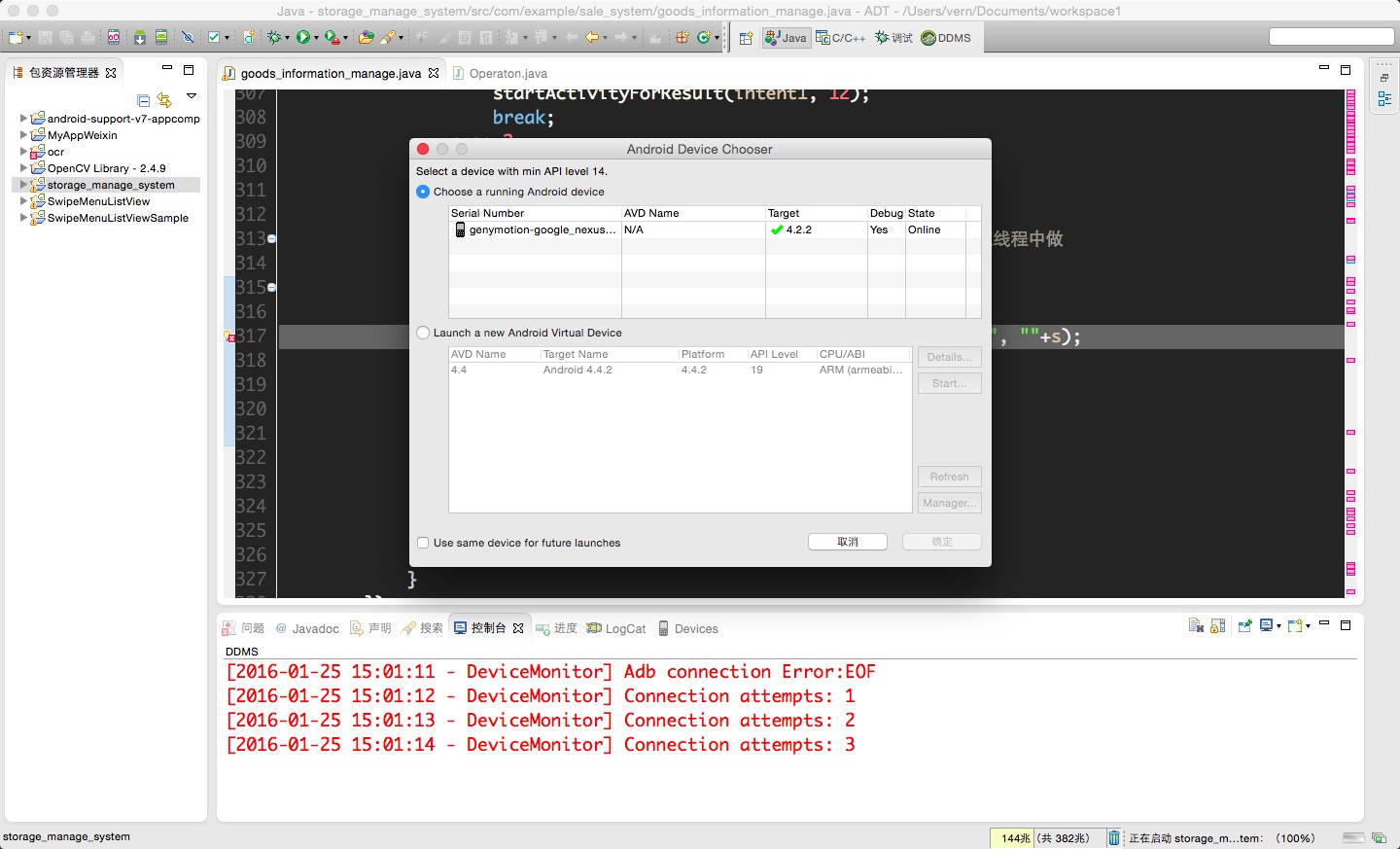
Task: Click the Pin Console icon
Action: click(1244, 625)
